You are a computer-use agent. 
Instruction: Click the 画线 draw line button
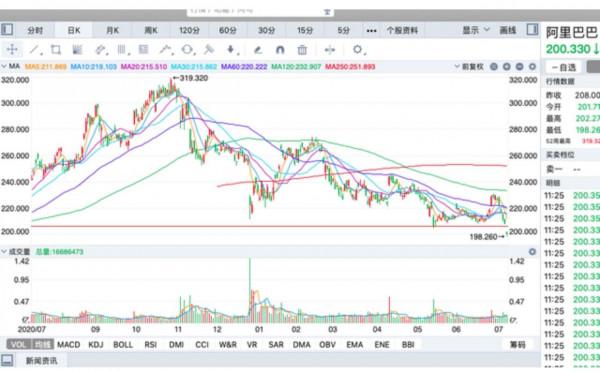coord(508,30)
